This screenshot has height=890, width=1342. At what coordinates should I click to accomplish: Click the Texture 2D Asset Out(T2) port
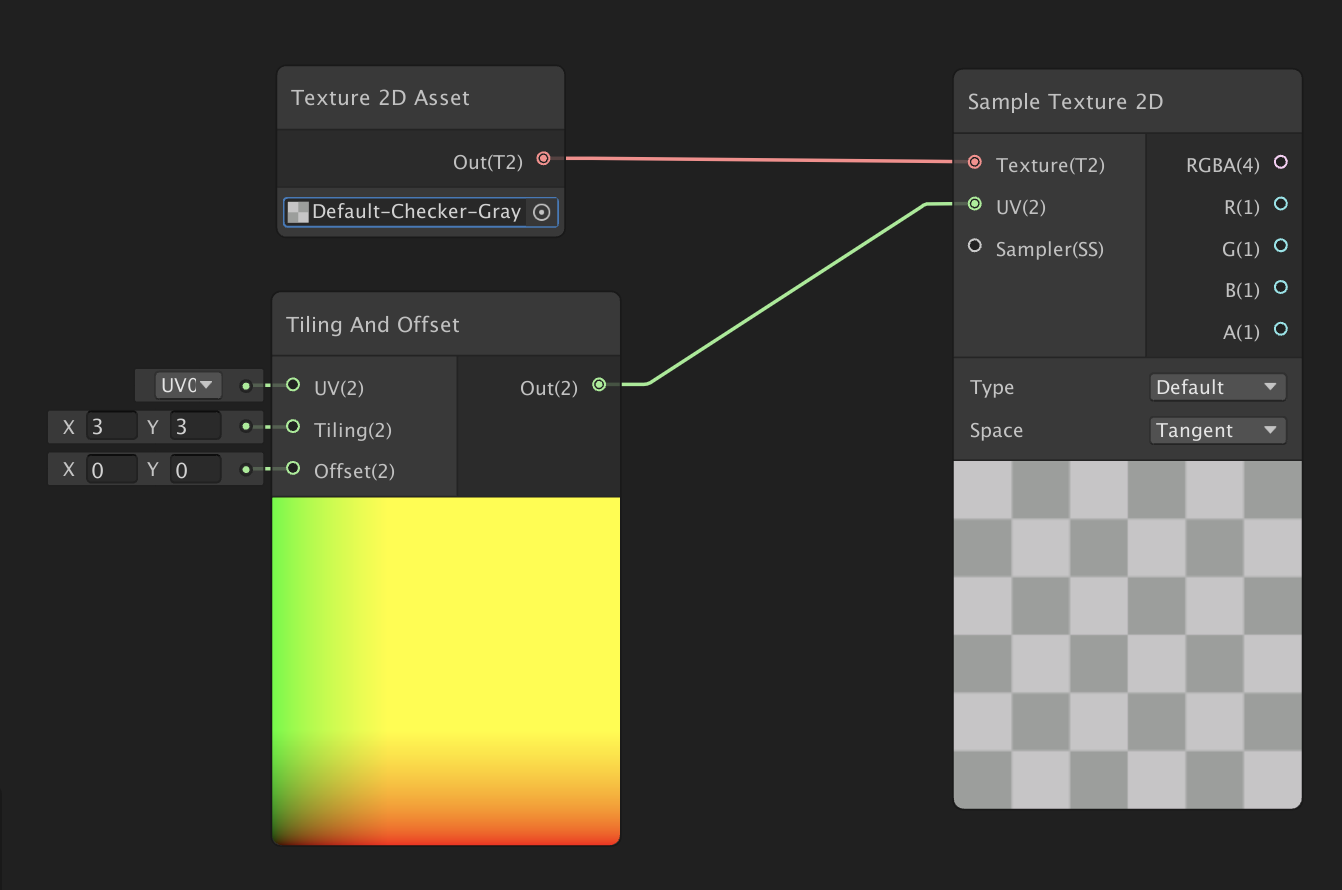(x=543, y=159)
